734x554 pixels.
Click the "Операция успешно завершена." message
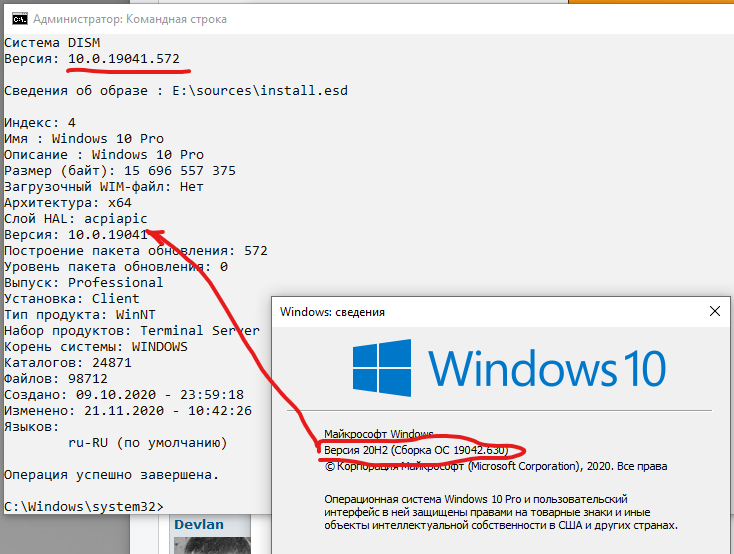111,474
